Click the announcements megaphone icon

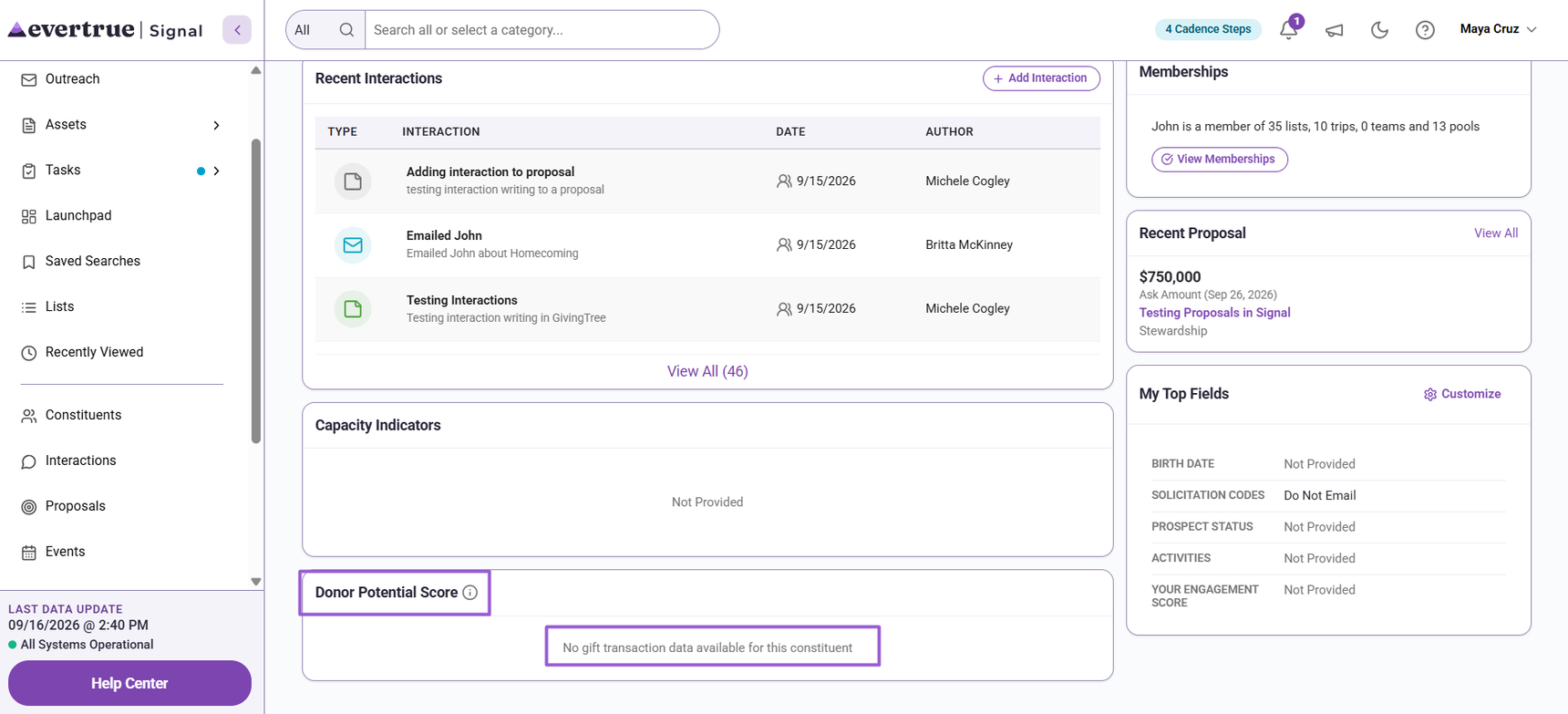(x=1335, y=30)
